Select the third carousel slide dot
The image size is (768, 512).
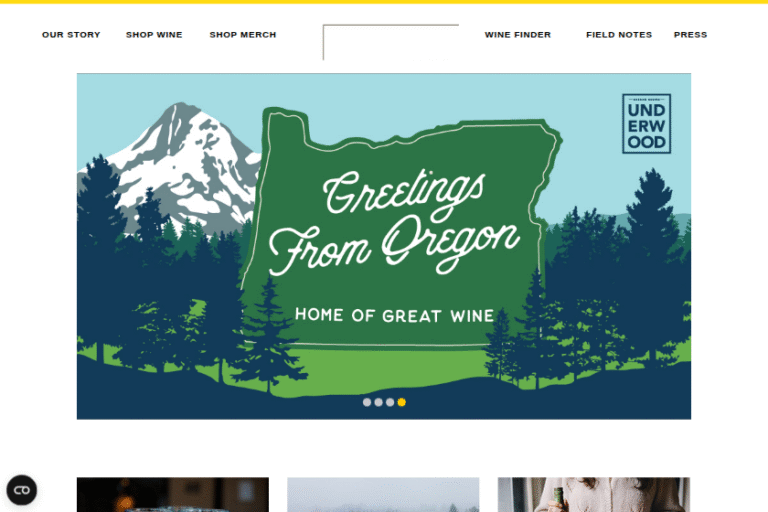pos(390,402)
